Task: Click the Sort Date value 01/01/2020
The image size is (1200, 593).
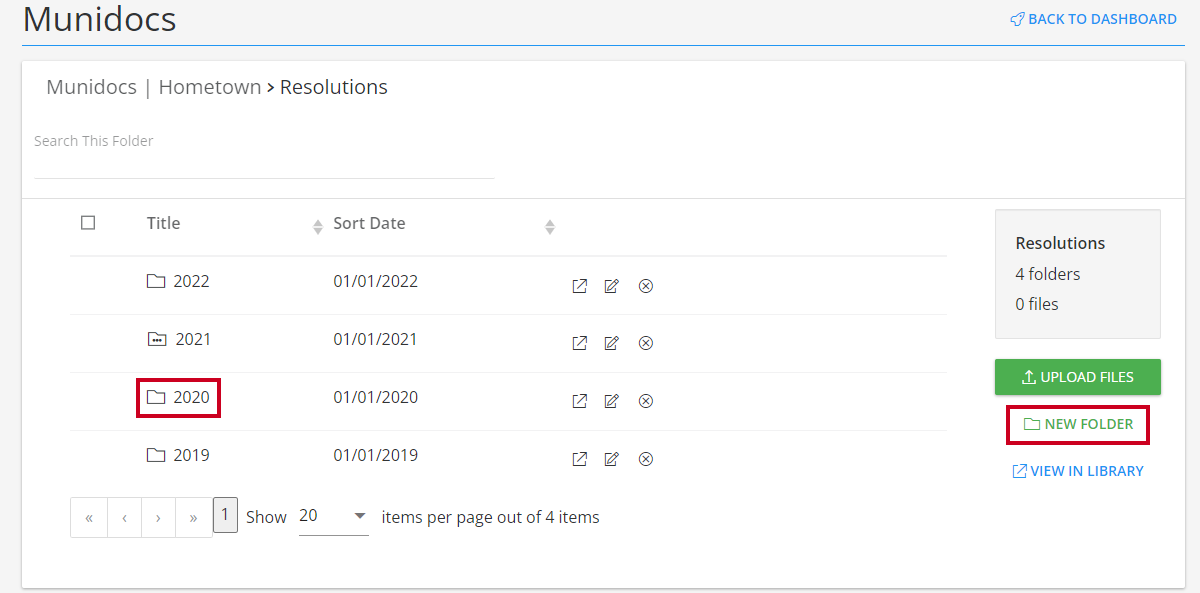Action: click(376, 397)
